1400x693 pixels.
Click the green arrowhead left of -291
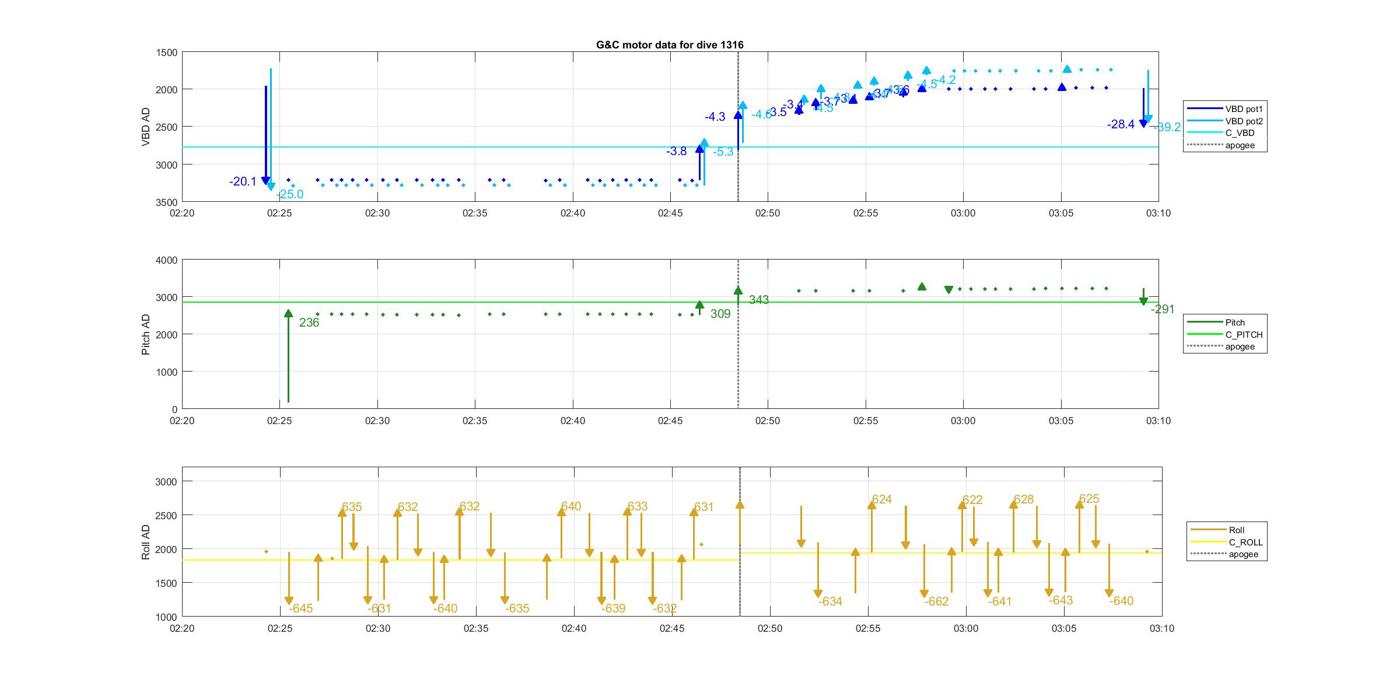click(x=1143, y=301)
